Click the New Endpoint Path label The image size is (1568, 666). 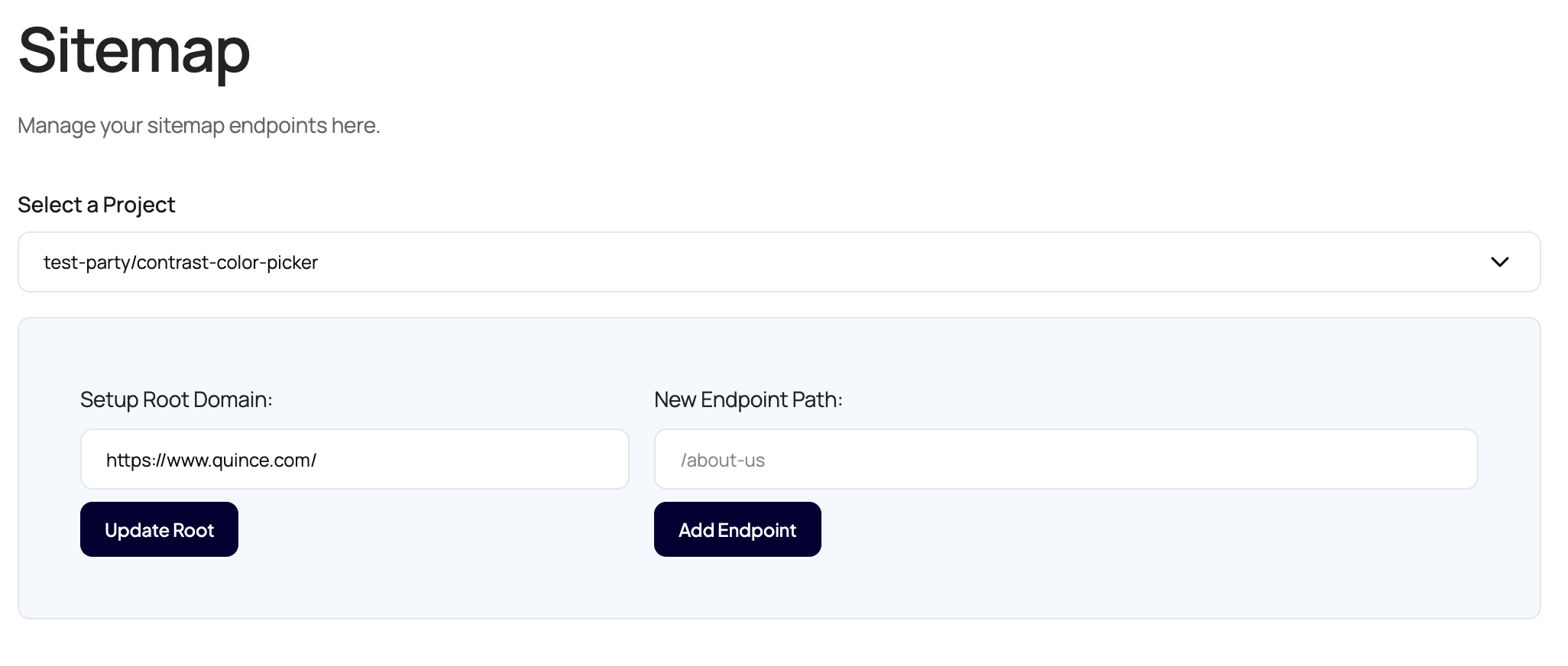(x=748, y=399)
